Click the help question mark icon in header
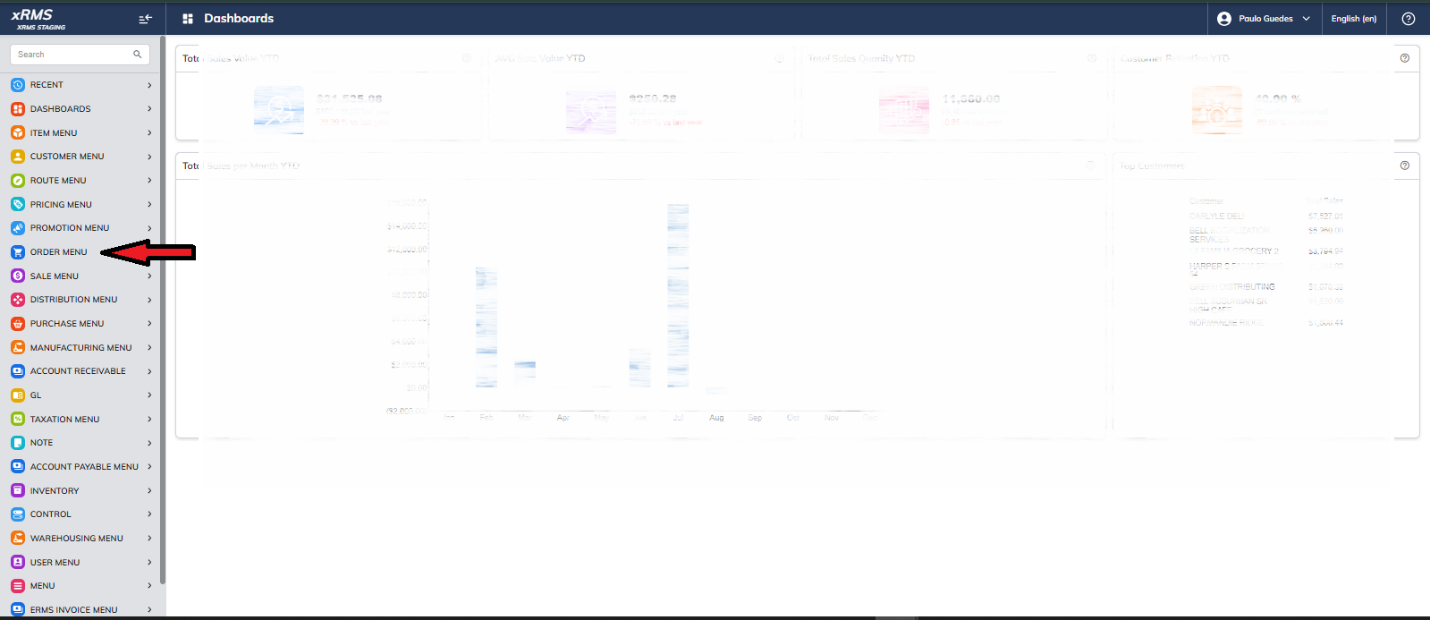 click(x=1409, y=19)
